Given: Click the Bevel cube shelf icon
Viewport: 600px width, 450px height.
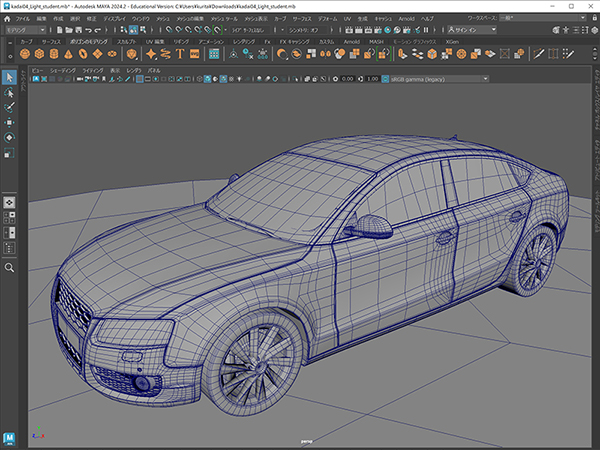Looking at the screenshot, I should click(x=432, y=54).
